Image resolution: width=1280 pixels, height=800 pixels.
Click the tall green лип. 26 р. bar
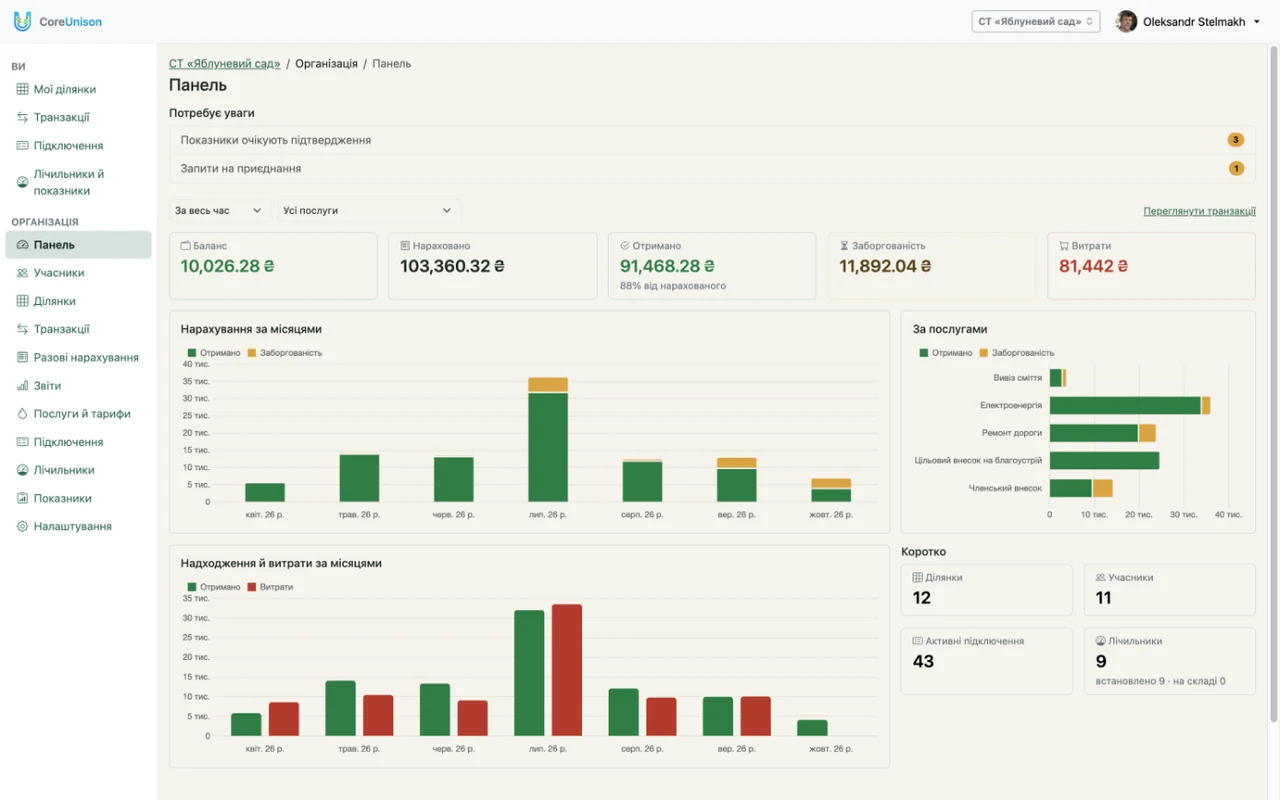click(548, 447)
